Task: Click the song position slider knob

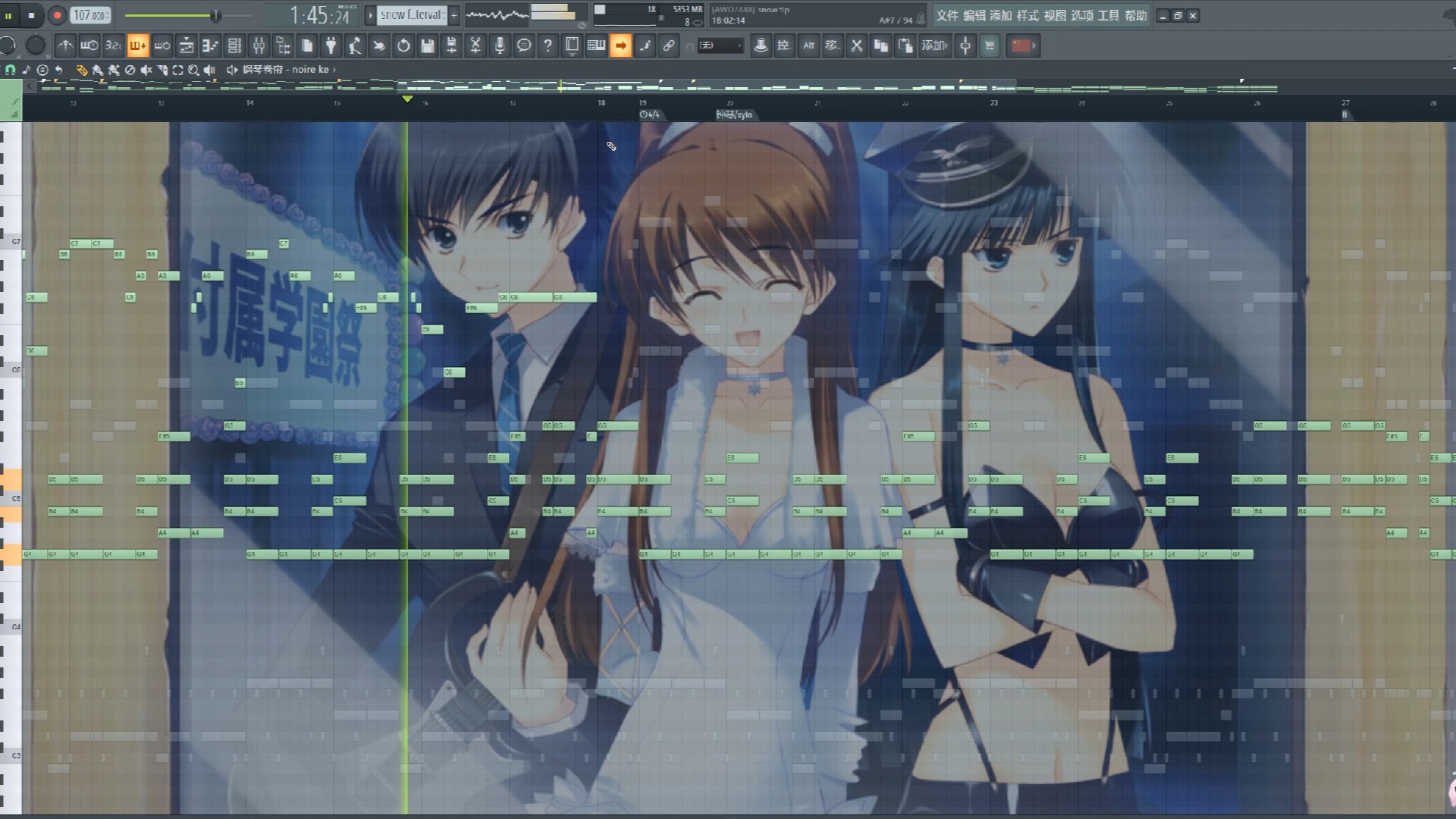Action: tap(216, 15)
